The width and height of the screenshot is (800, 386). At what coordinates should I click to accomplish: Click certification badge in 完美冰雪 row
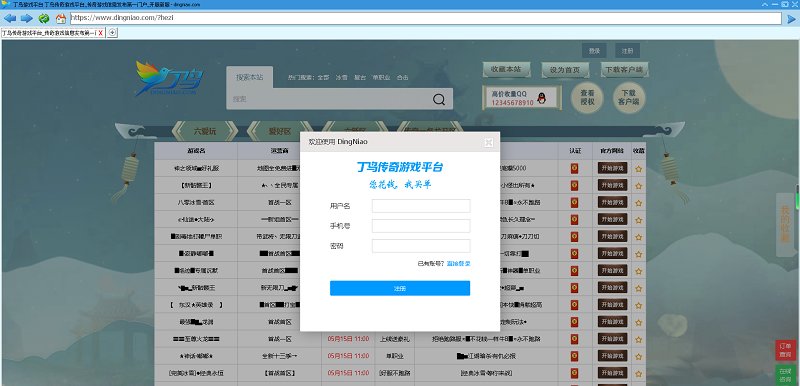coord(574,373)
